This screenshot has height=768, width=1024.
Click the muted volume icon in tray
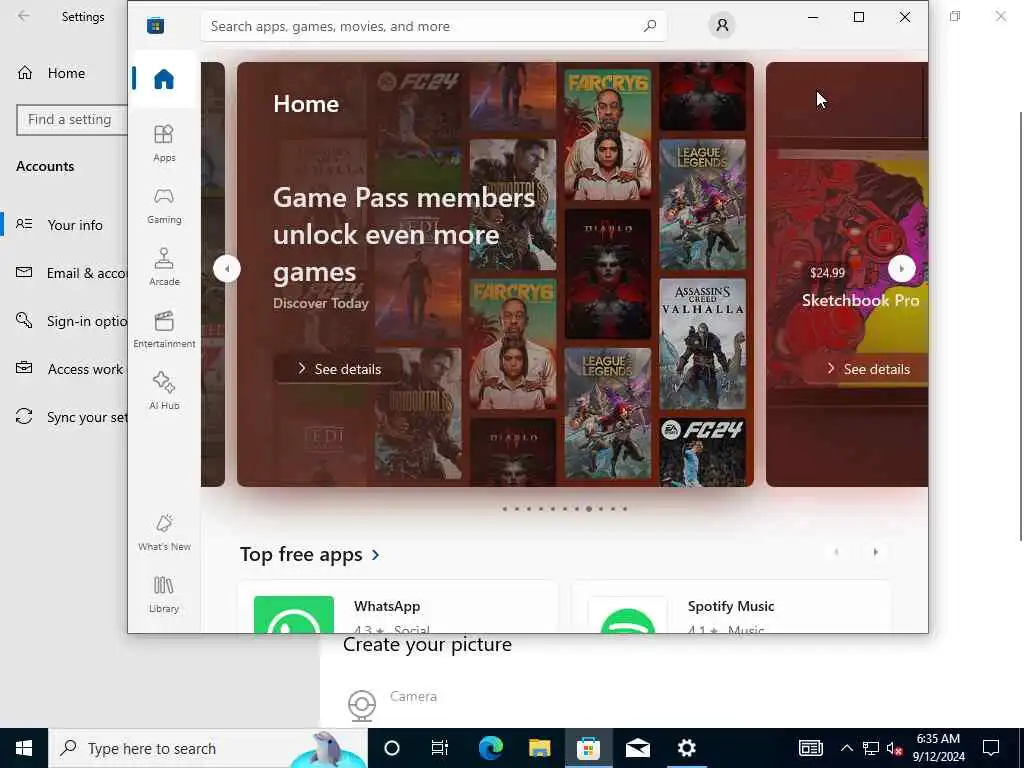tap(894, 748)
